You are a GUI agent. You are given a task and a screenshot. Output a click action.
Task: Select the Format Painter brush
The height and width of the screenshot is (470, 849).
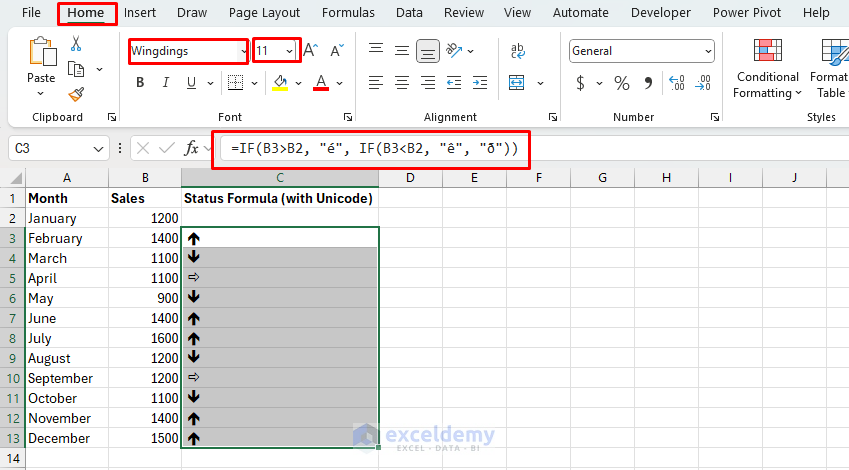click(76, 94)
